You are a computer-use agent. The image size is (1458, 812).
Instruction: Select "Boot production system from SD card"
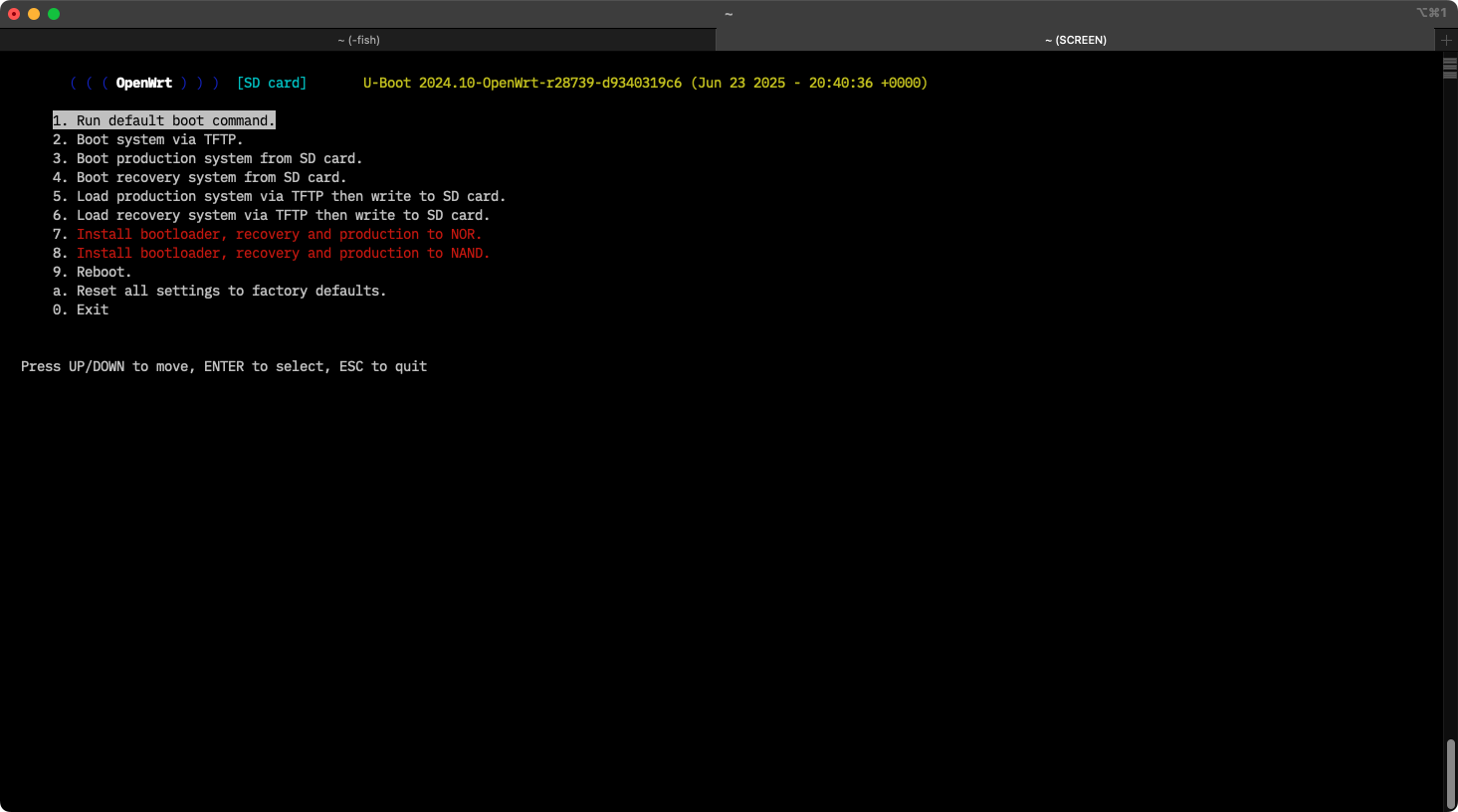click(x=207, y=158)
